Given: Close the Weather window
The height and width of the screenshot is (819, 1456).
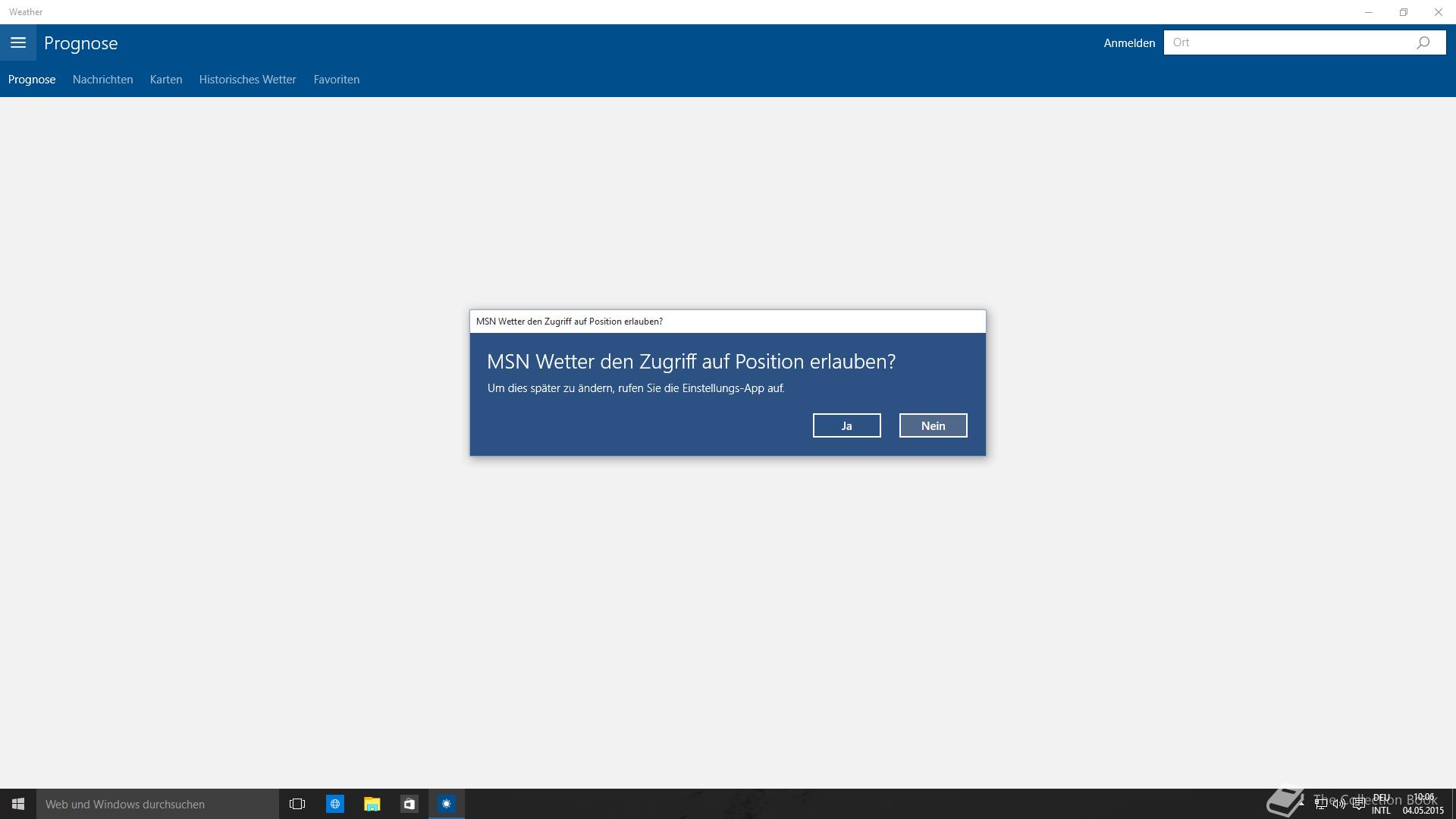Looking at the screenshot, I should coord(1439,12).
